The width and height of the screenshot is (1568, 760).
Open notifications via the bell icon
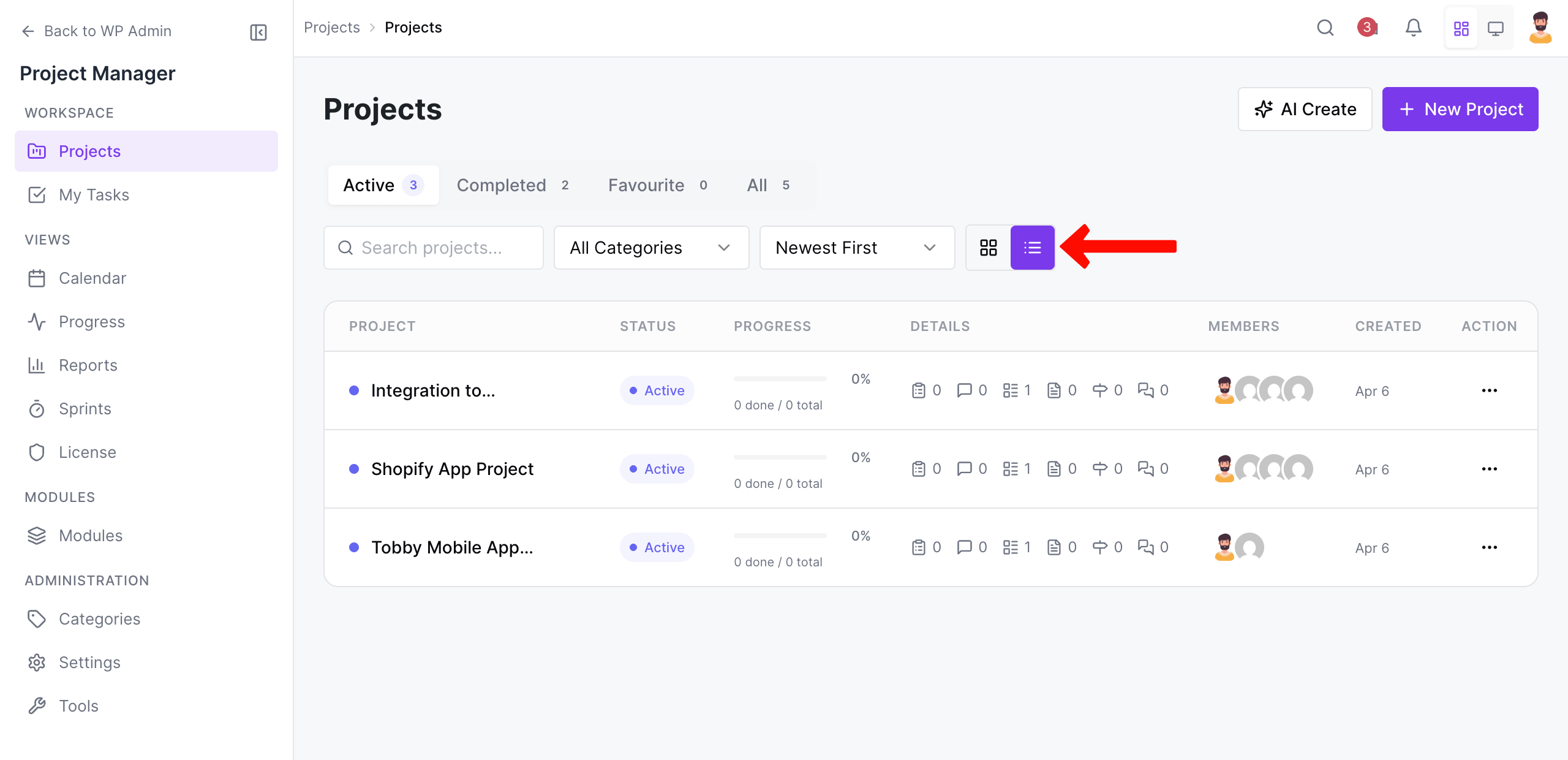1414,28
